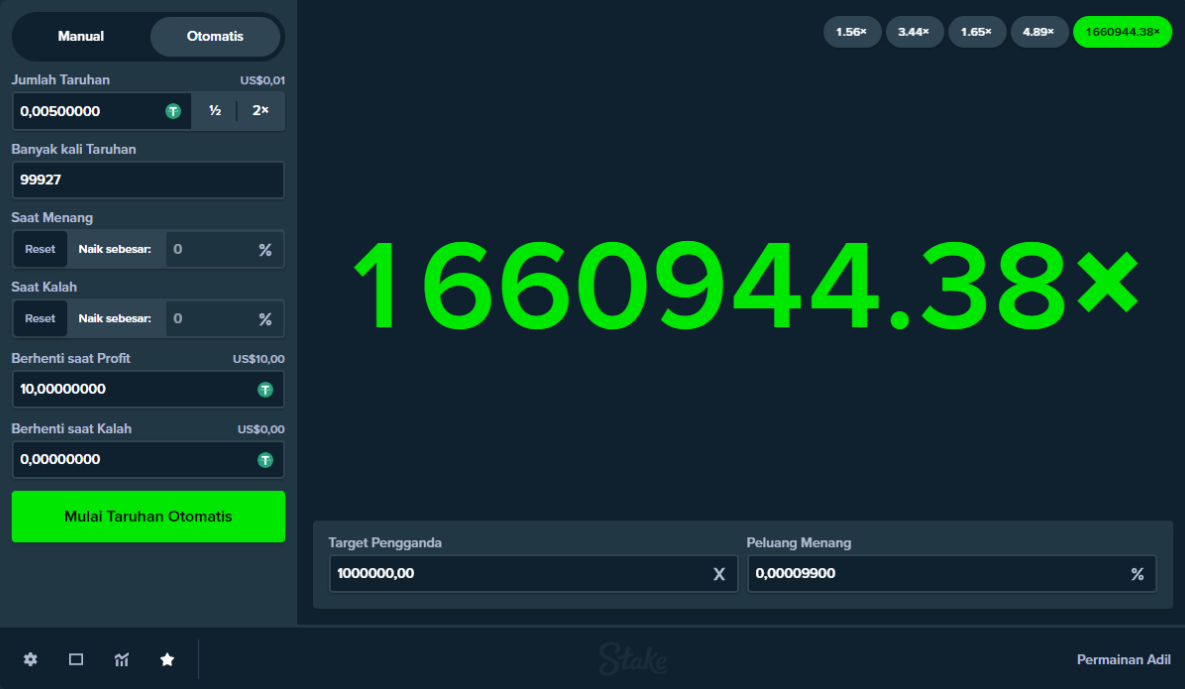The width and height of the screenshot is (1185, 689).
Task: Click the percent icon in Peluang Menang field
Action: click(x=1137, y=574)
